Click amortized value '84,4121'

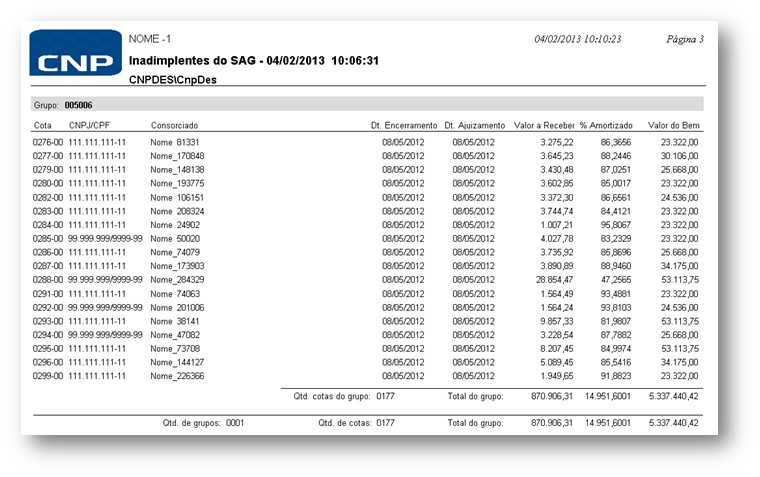616,211
